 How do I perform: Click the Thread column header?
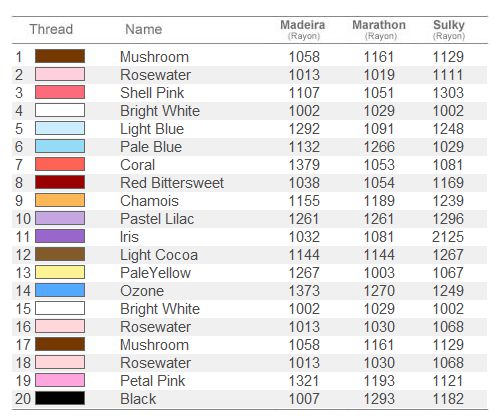(x=51, y=29)
